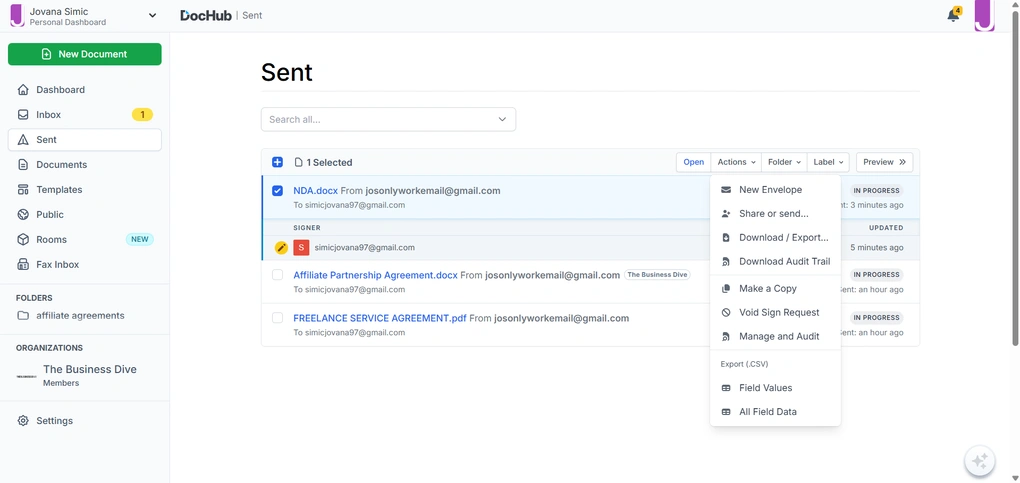Toggle the select-all checkbox in header
1020x483 pixels.
click(x=278, y=162)
